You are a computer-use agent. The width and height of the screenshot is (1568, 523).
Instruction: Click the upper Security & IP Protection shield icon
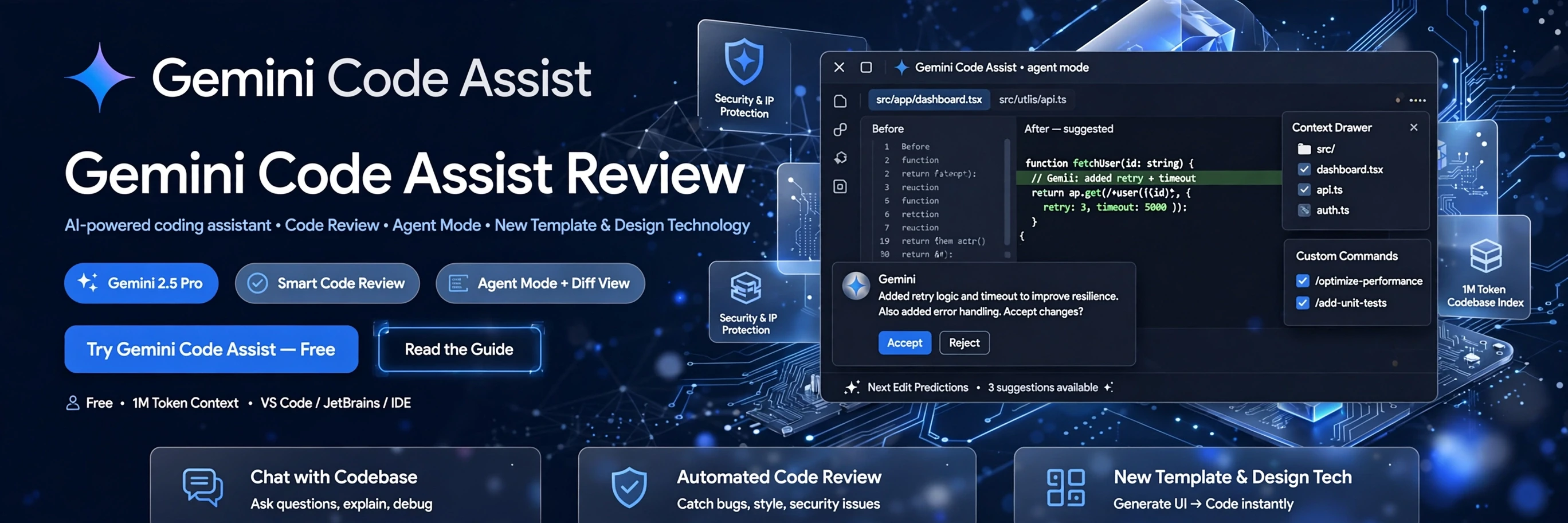744,61
